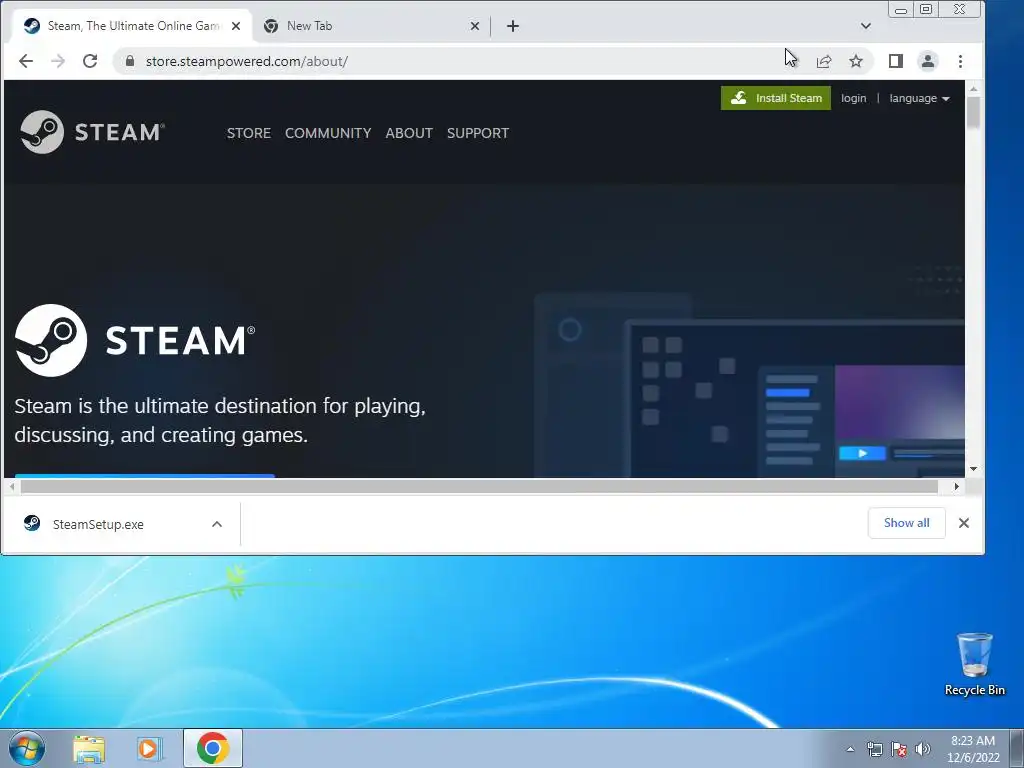Image resolution: width=1024 pixels, height=768 pixels.
Task: Restore down the Chrome window
Action: tap(926, 10)
